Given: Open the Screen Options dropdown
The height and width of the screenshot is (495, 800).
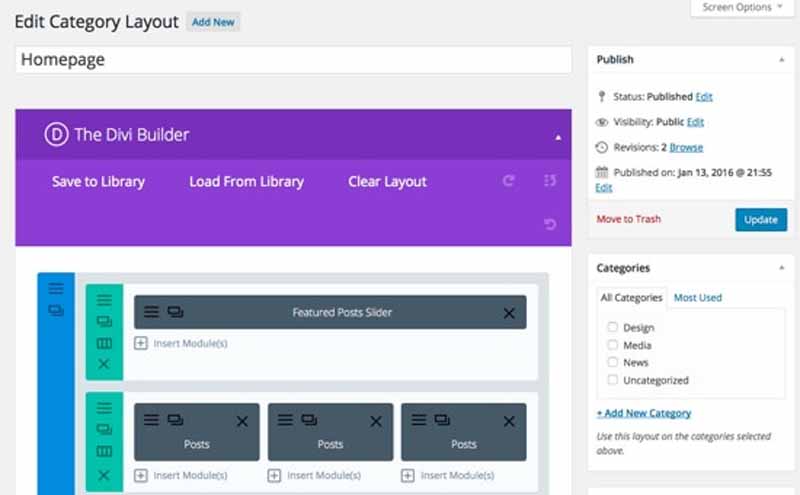Looking at the screenshot, I should (742, 8).
